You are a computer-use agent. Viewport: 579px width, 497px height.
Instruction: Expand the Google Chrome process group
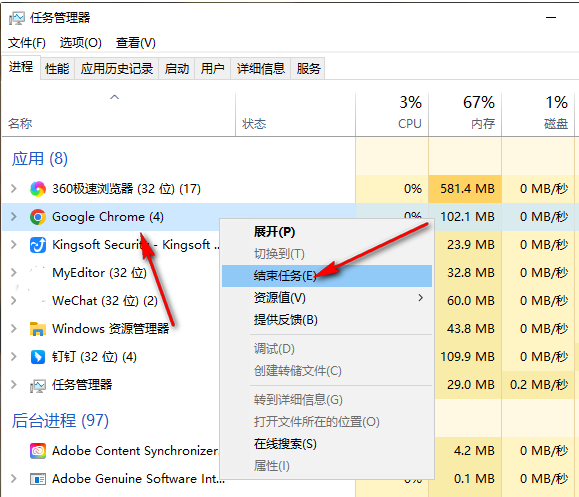tap(14, 217)
